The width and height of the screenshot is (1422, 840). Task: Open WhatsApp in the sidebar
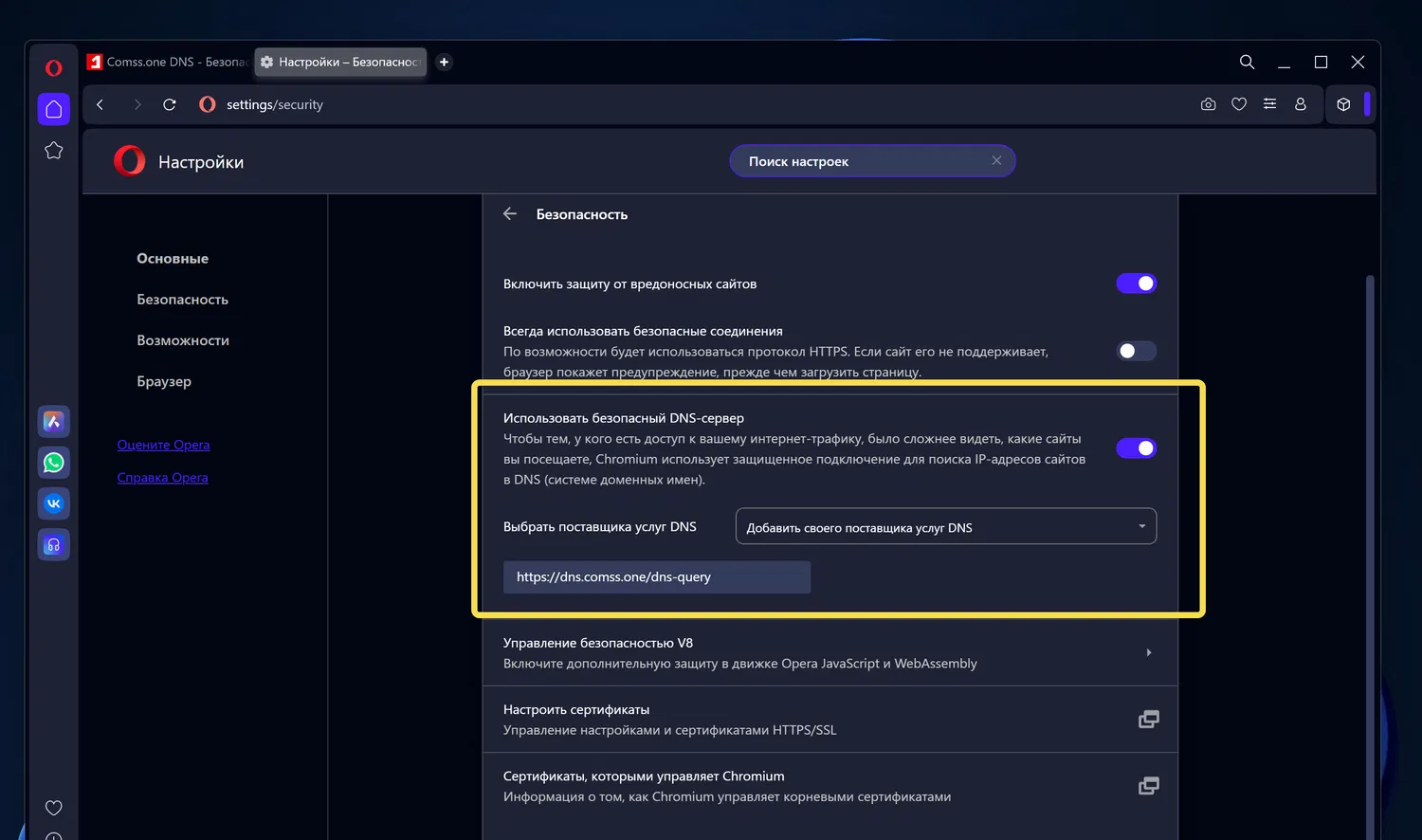tap(54, 463)
